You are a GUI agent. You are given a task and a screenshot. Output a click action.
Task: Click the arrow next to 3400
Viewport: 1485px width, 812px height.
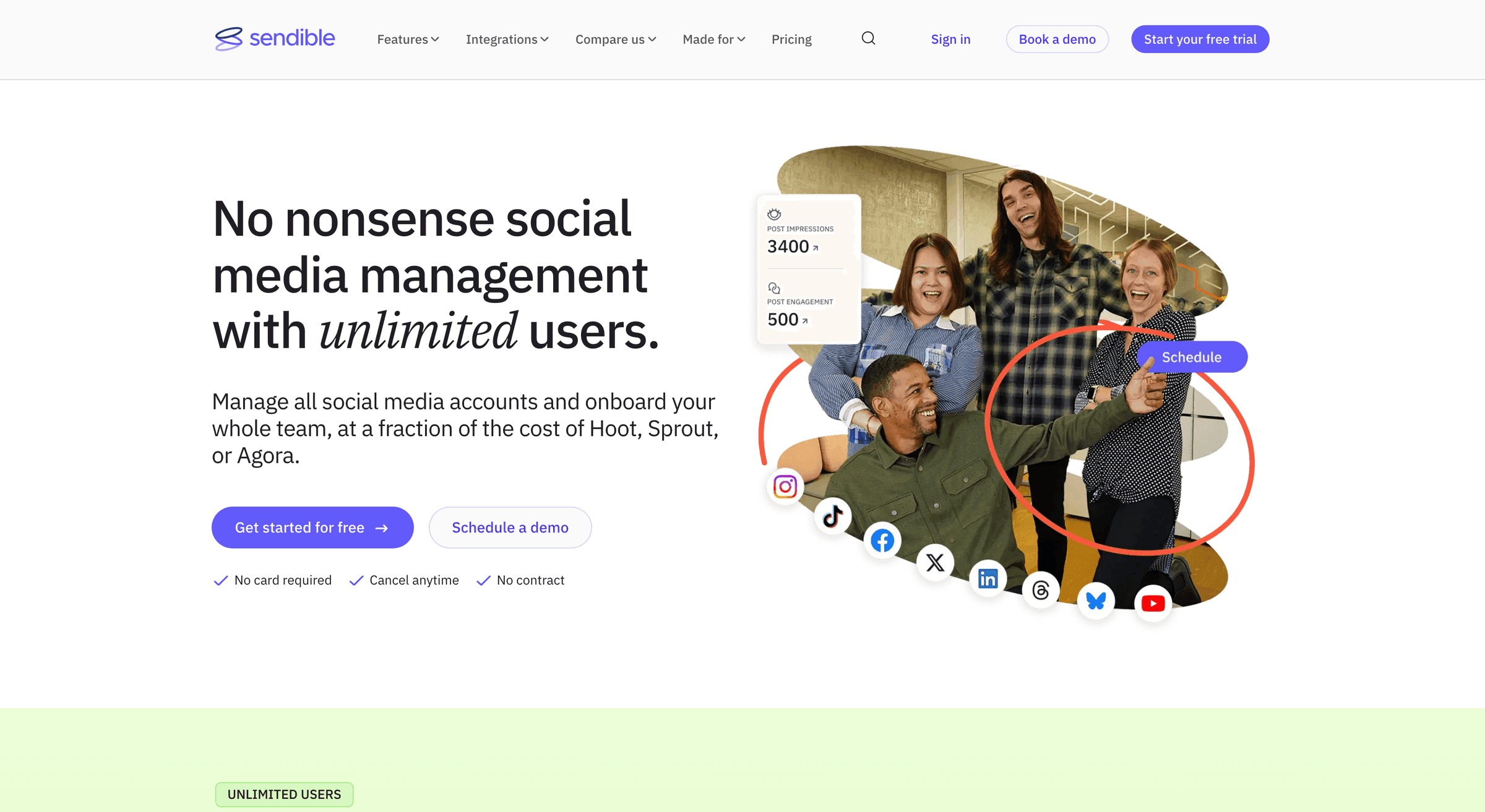click(816, 248)
